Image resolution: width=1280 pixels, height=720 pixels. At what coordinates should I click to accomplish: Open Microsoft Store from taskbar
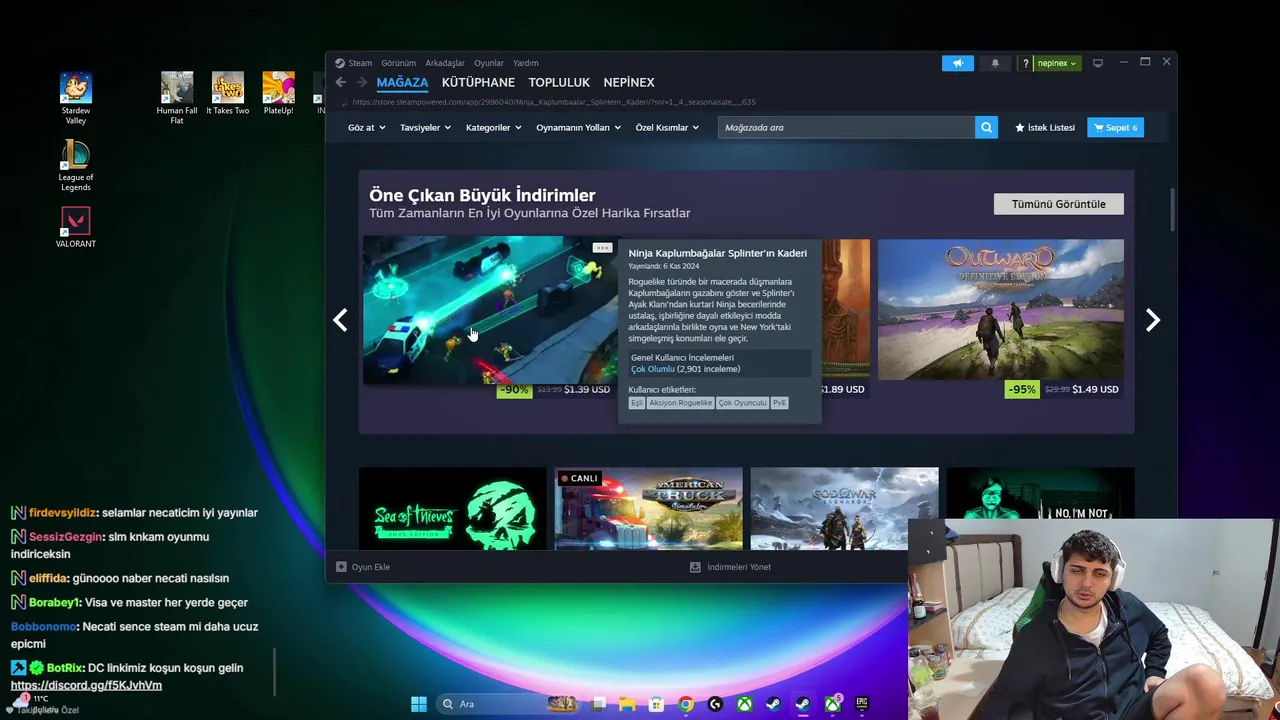coord(656,704)
